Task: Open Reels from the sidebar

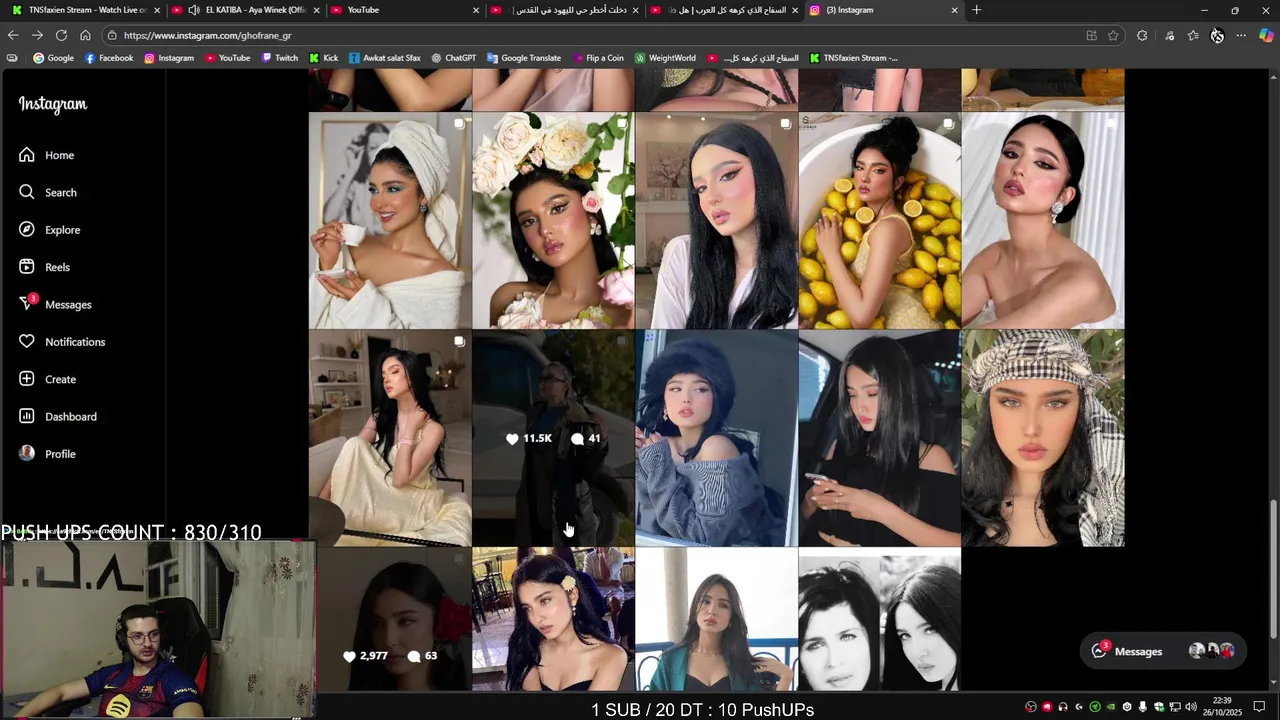Action: tap(44, 267)
